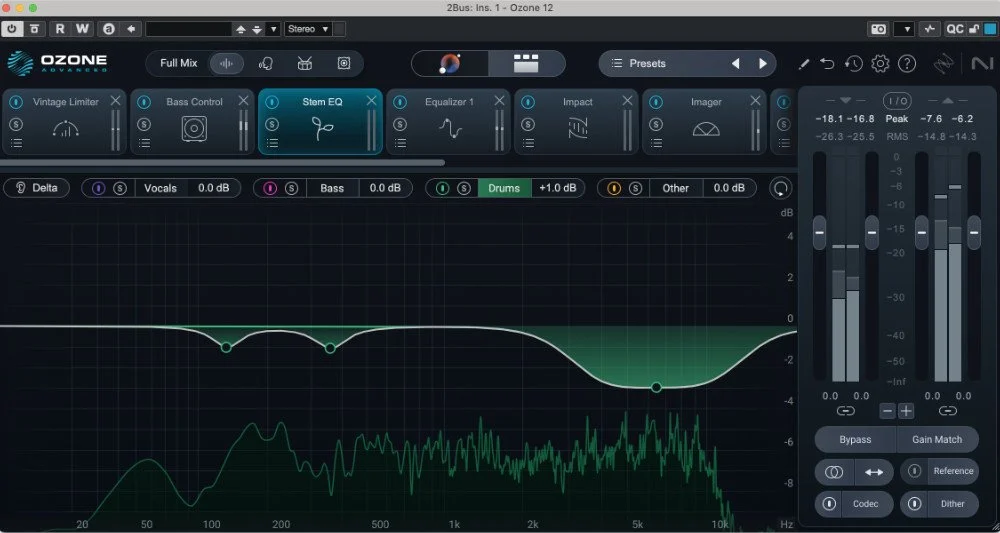Image resolution: width=1000 pixels, height=533 pixels.
Task: Toggle the I/O meter button
Action: (x=897, y=101)
